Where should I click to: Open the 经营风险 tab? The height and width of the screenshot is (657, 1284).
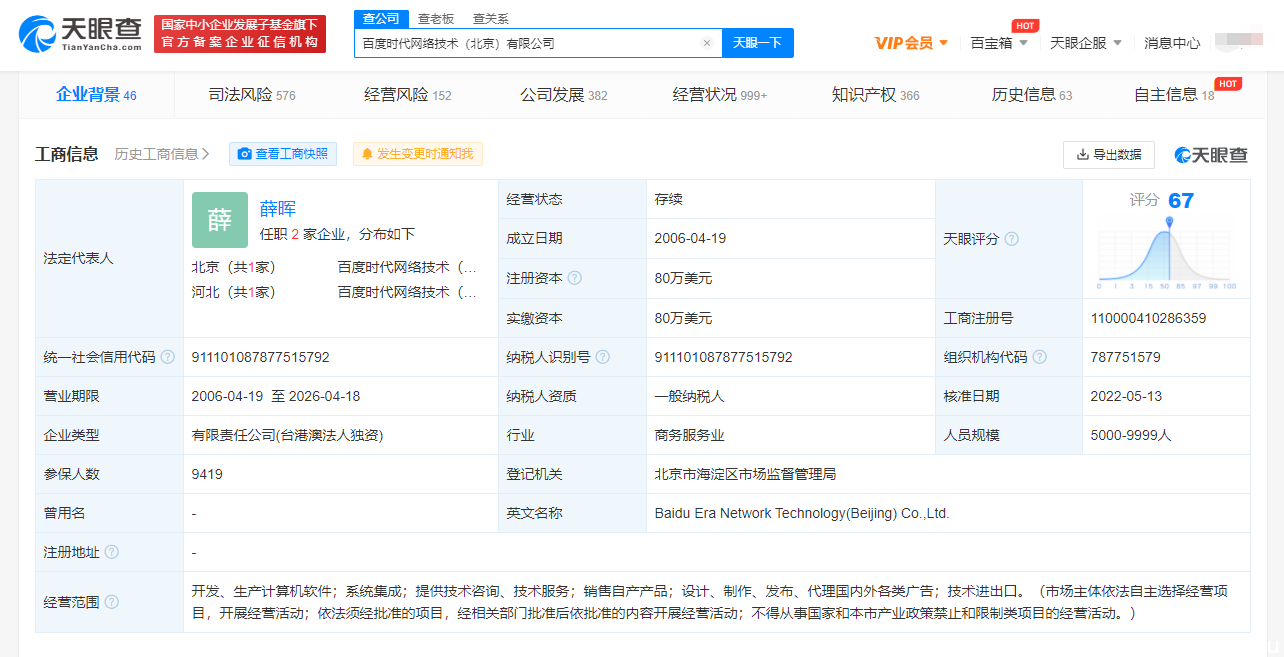[408, 95]
